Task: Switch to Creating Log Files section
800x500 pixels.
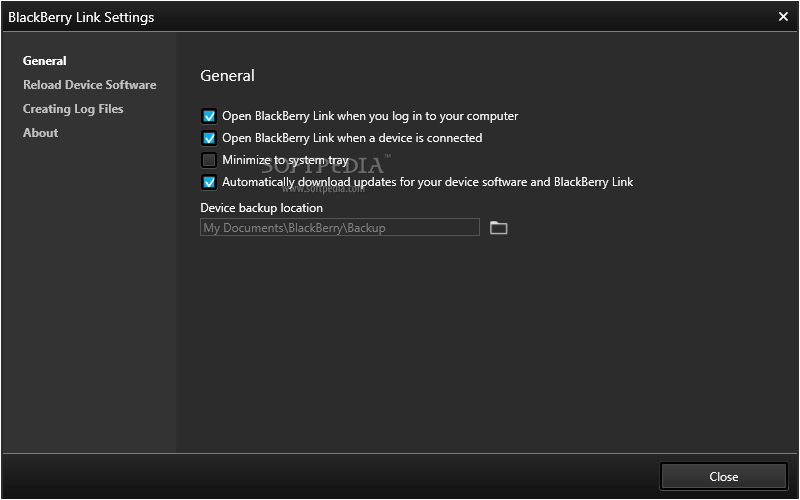Action: 73,109
